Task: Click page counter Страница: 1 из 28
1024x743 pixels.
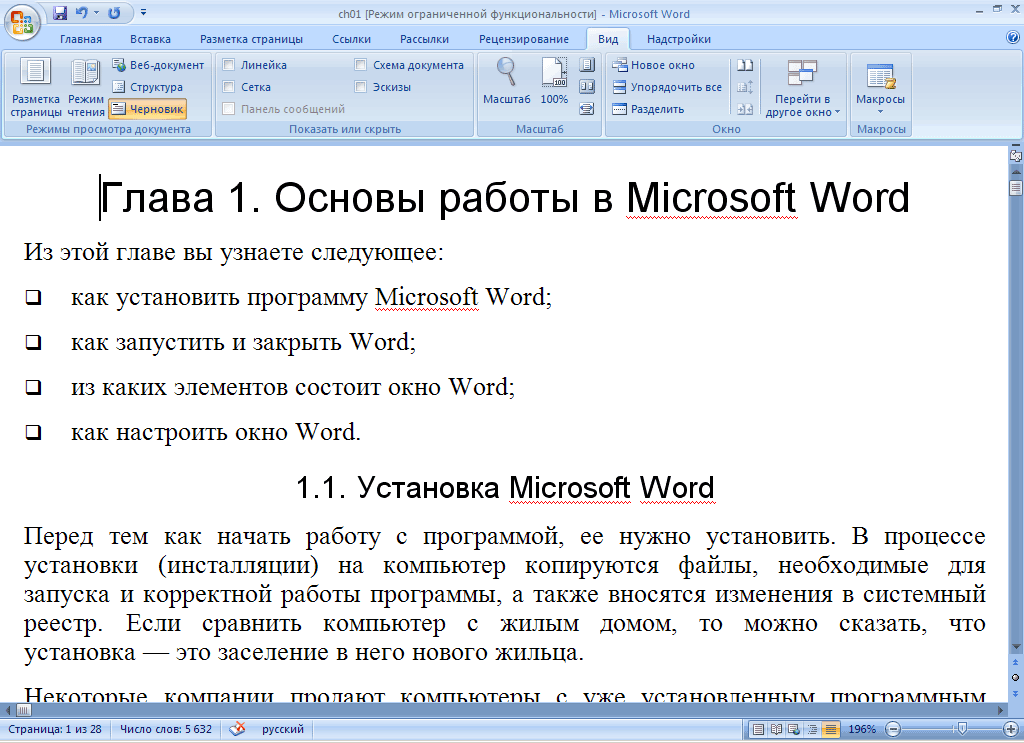Action: [55, 729]
